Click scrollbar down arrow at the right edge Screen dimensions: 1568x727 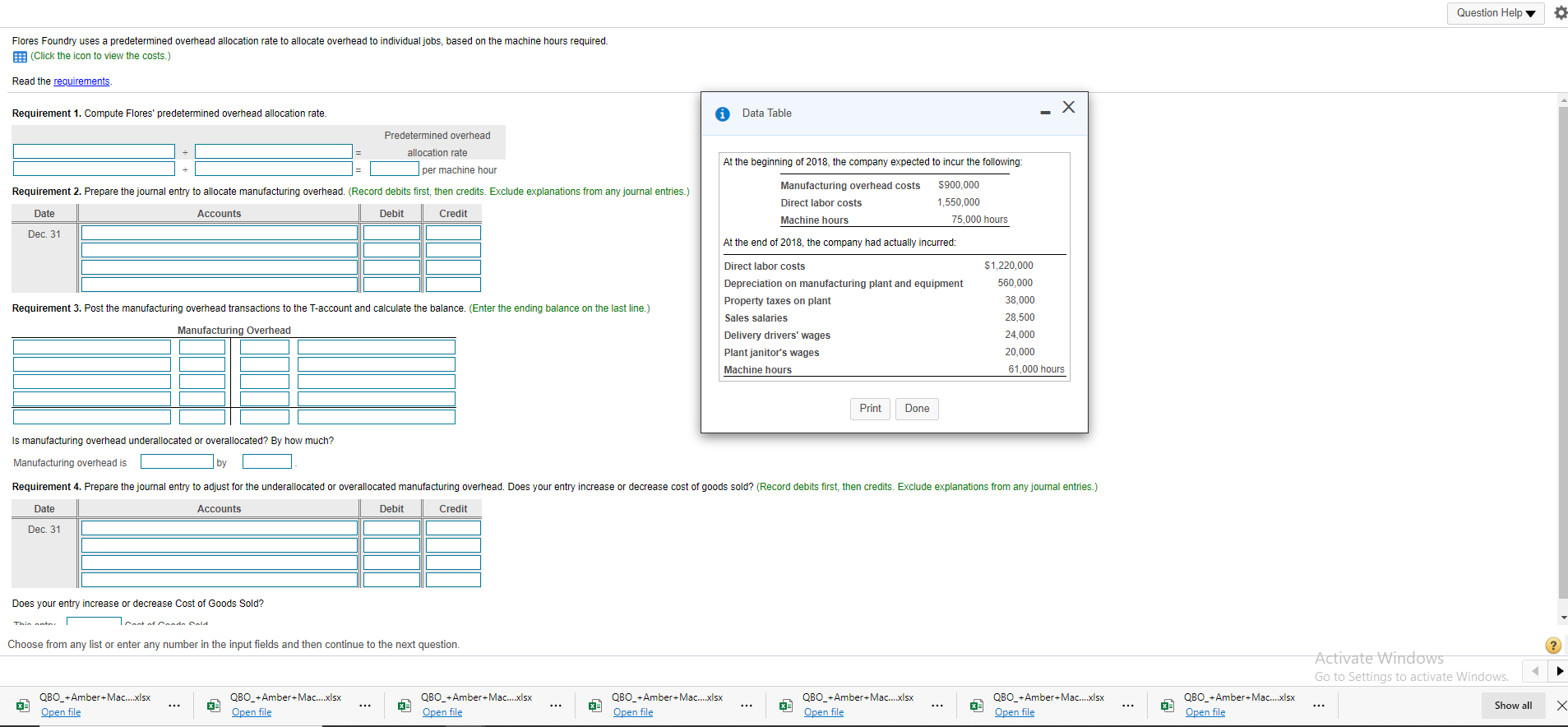(1563, 618)
